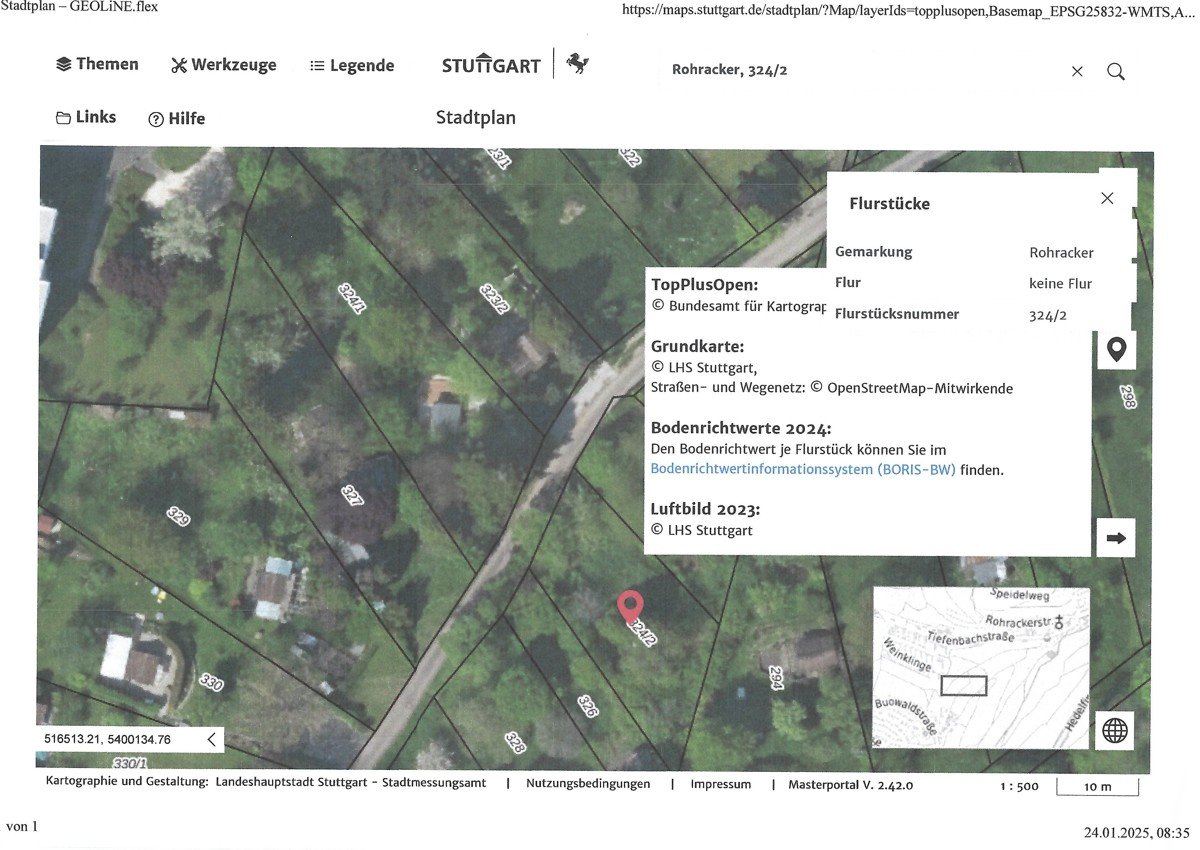
Task: Click the parcel label 329 on the map
Action: pyautogui.click(x=178, y=517)
